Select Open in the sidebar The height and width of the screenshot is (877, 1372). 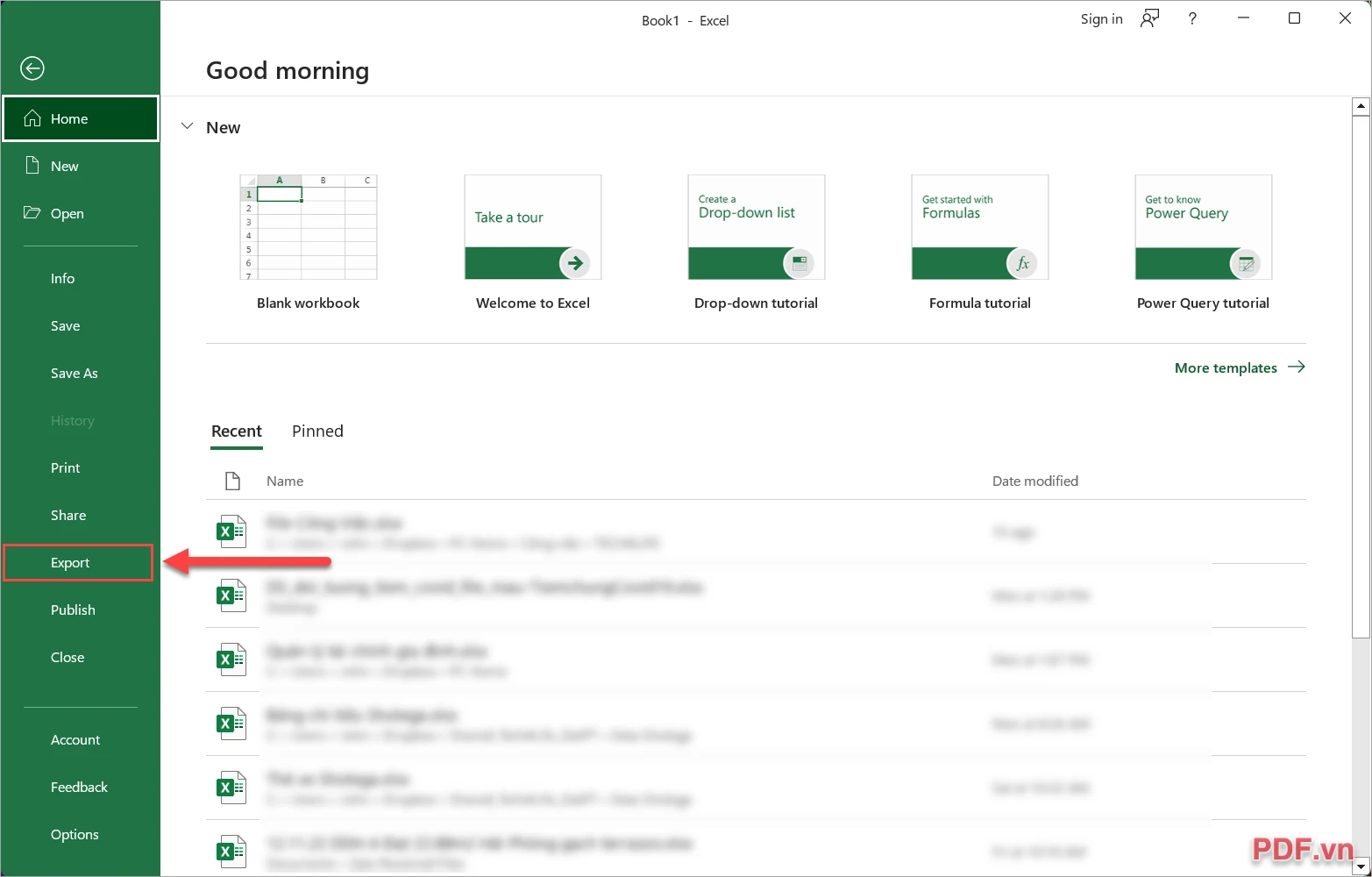coord(81,213)
